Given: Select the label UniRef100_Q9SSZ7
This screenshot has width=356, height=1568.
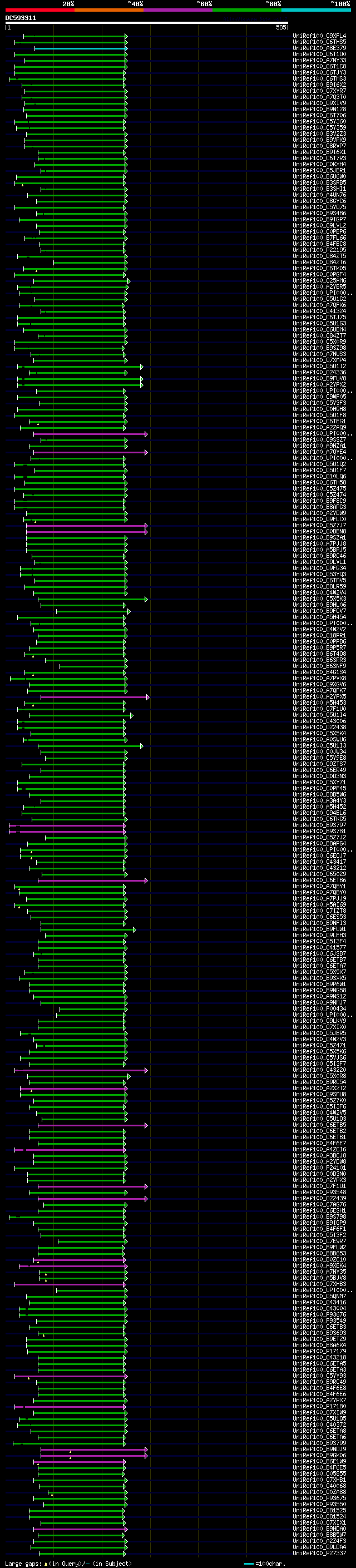Looking at the screenshot, I should pyautogui.click(x=319, y=439).
